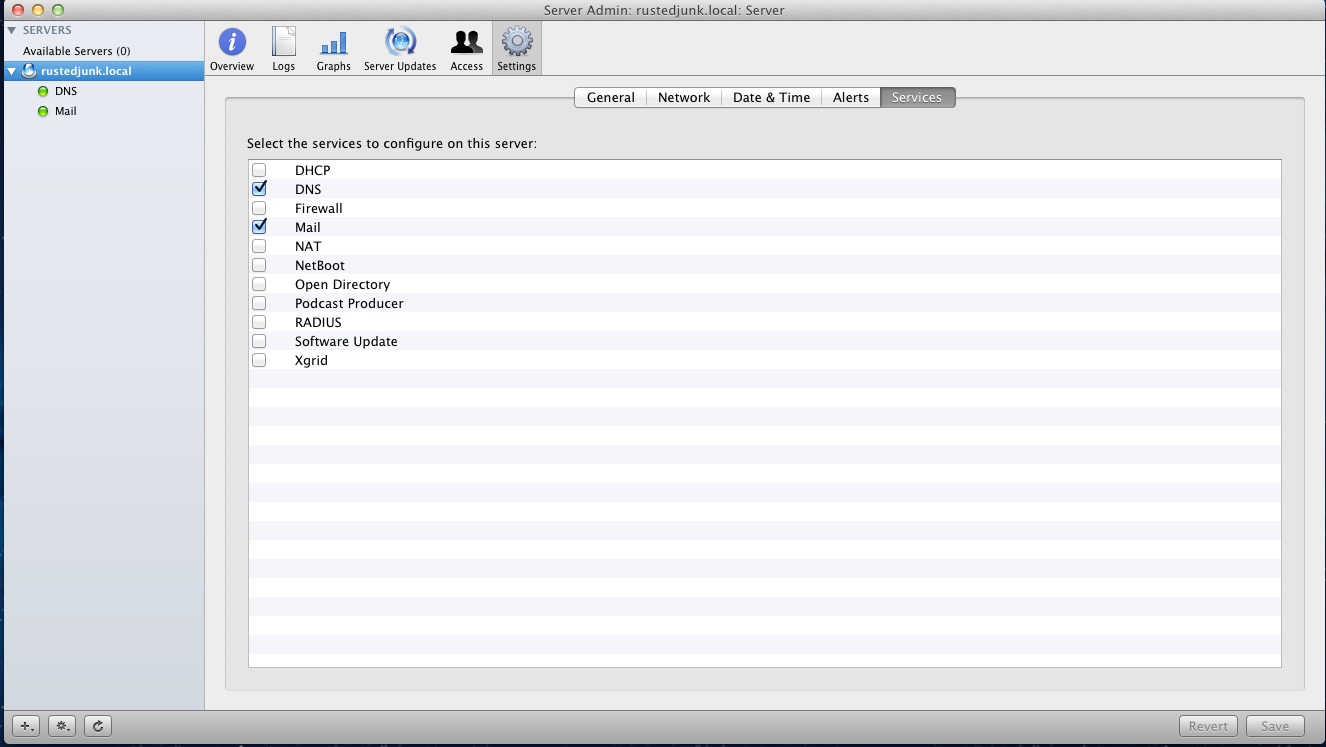Screen dimensions: 1326x747
Task: Collapse the SERVERS section triangle
Action: [12, 30]
